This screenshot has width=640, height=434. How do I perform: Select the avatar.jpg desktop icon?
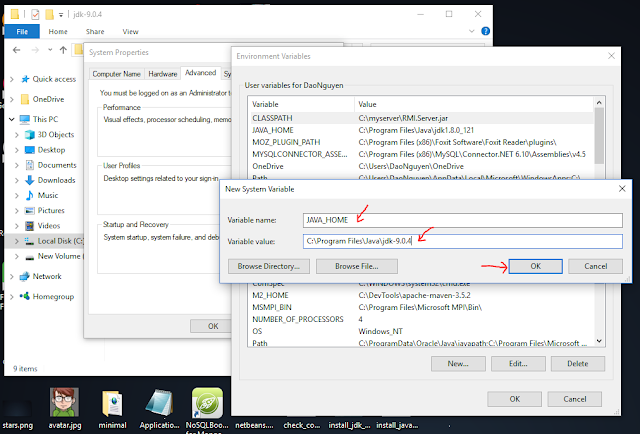point(64,408)
